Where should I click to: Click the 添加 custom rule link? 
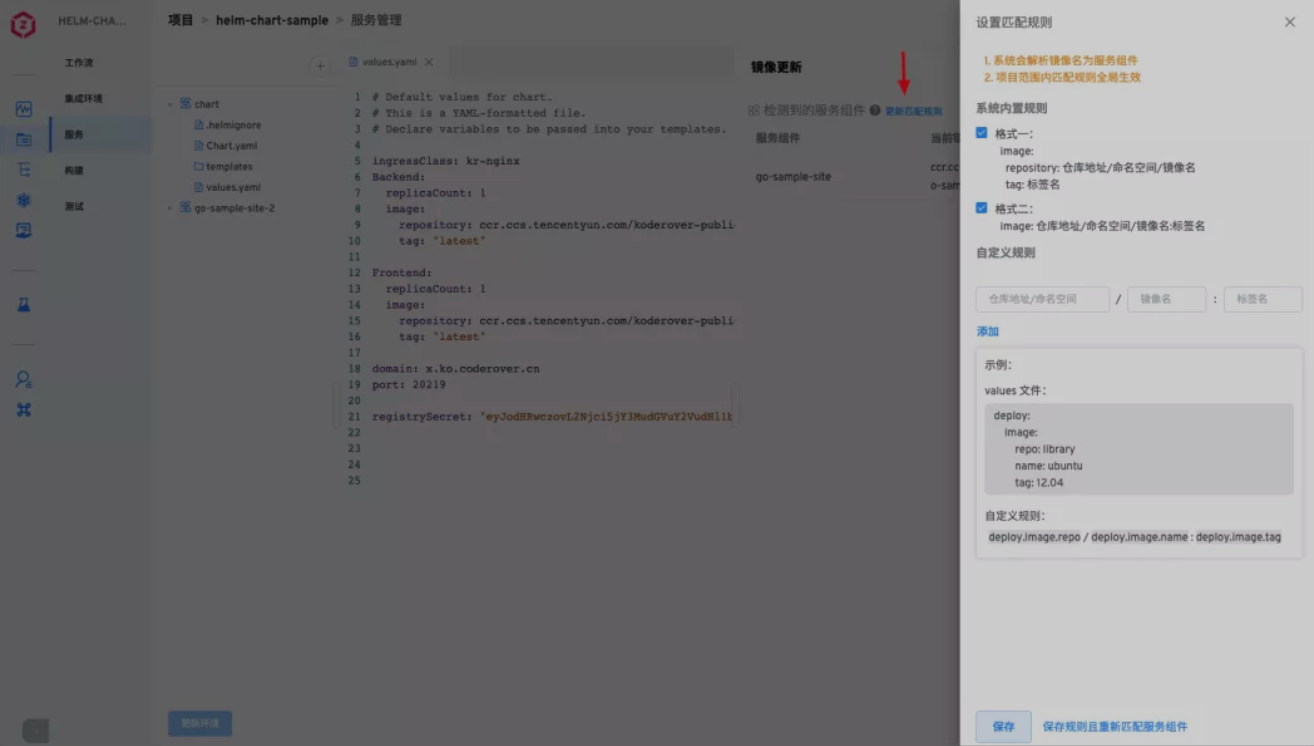point(987,331)
